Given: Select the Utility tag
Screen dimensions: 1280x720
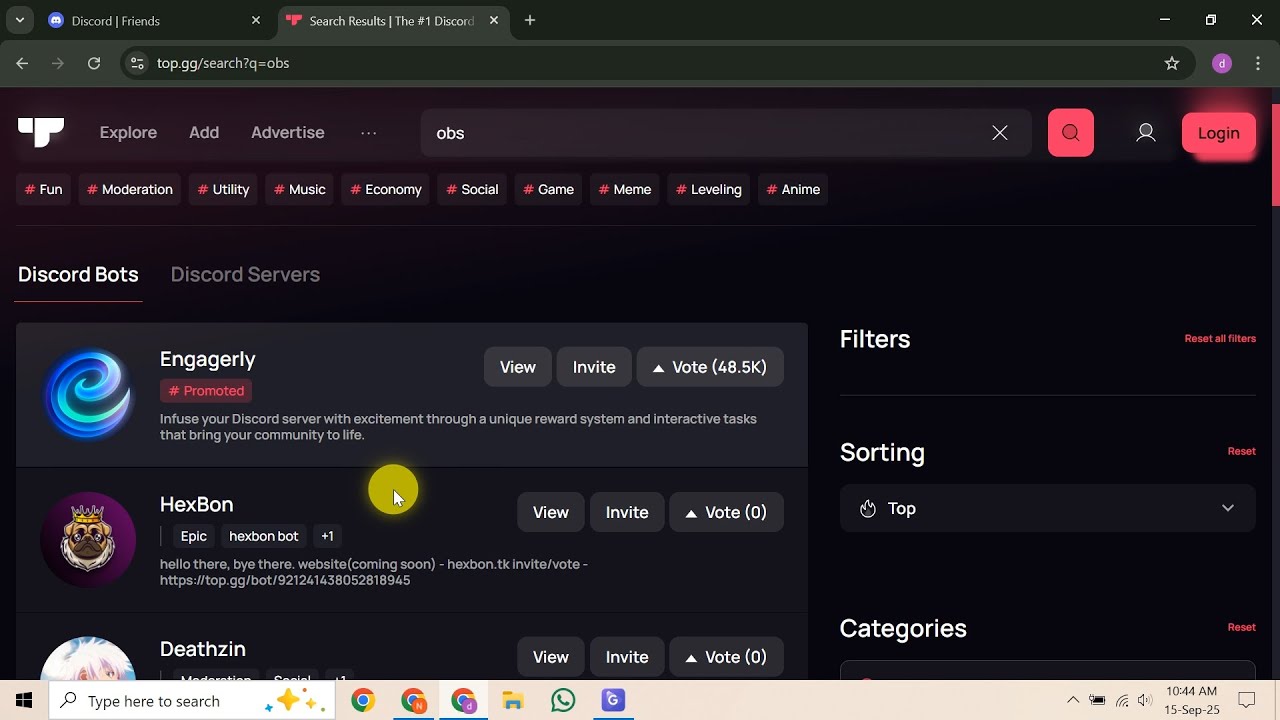Looking at the screenshot, I should click(224, 189).
